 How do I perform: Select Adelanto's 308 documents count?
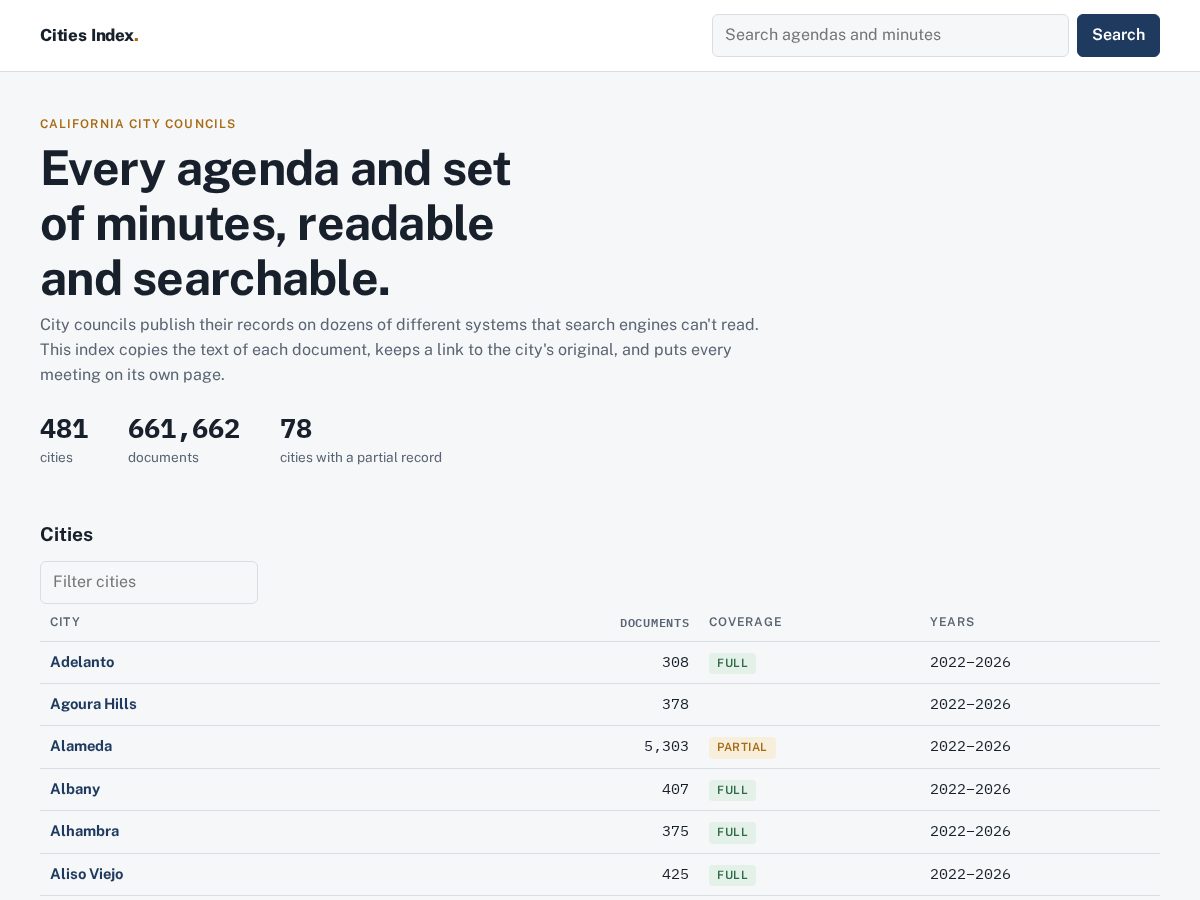click(x=675, y=662)
